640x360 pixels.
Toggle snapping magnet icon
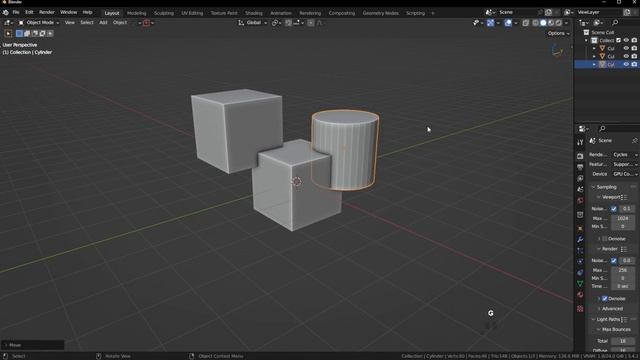pos(289,23)
